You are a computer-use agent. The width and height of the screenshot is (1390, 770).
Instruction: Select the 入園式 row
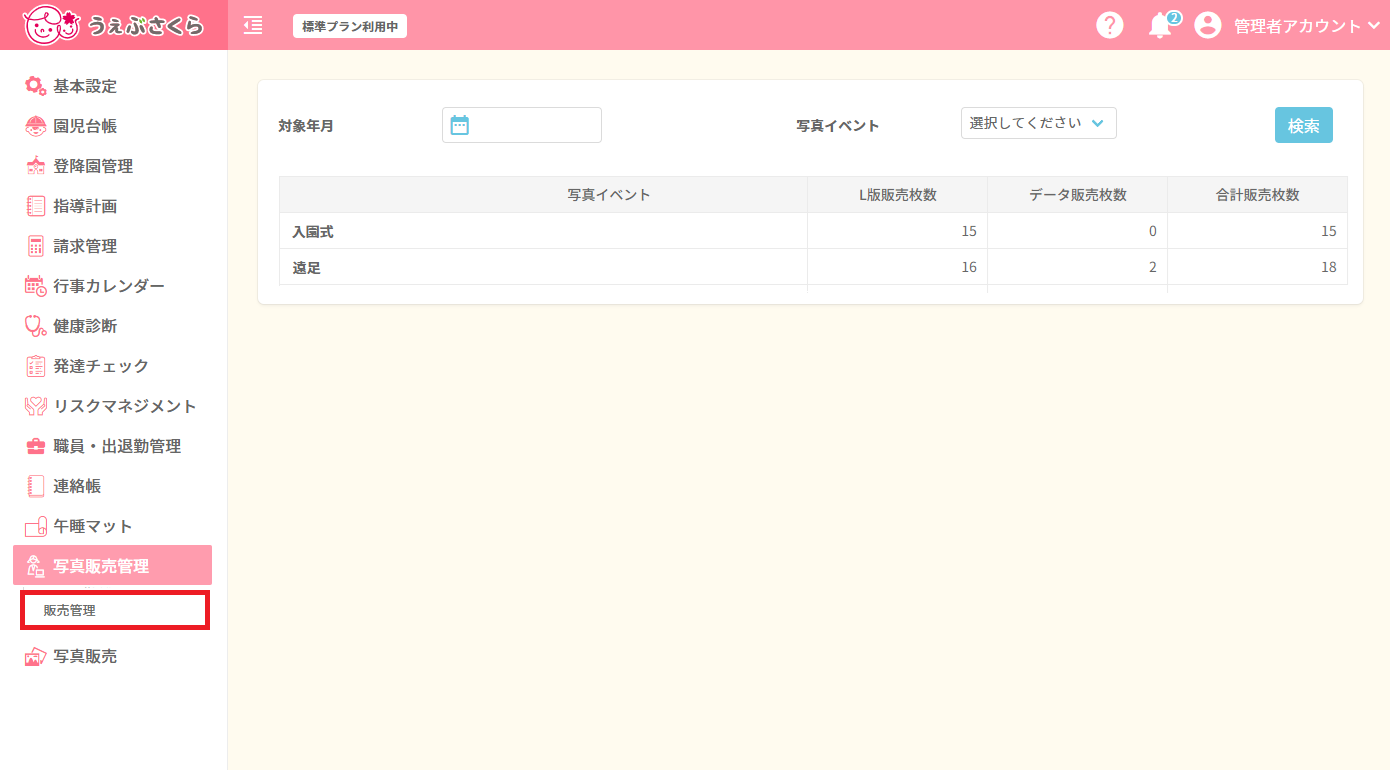pos(813,231)
